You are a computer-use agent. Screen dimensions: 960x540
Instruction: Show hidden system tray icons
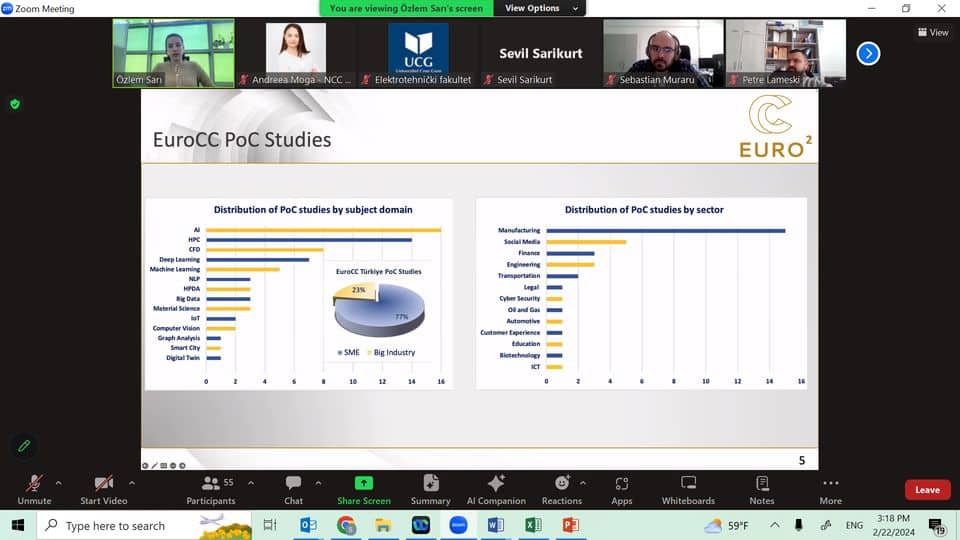coord(774,525)
